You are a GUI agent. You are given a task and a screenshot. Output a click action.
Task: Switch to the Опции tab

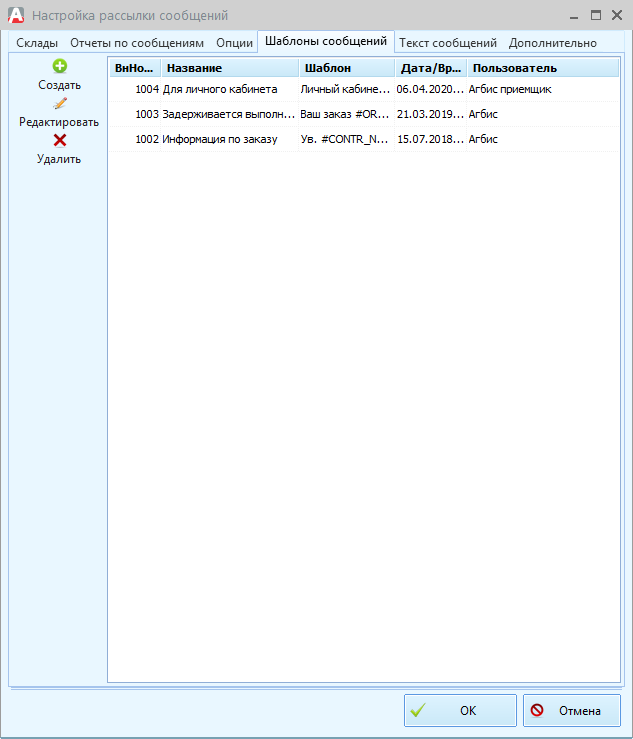pyautogui.click(x=234, y=43)
